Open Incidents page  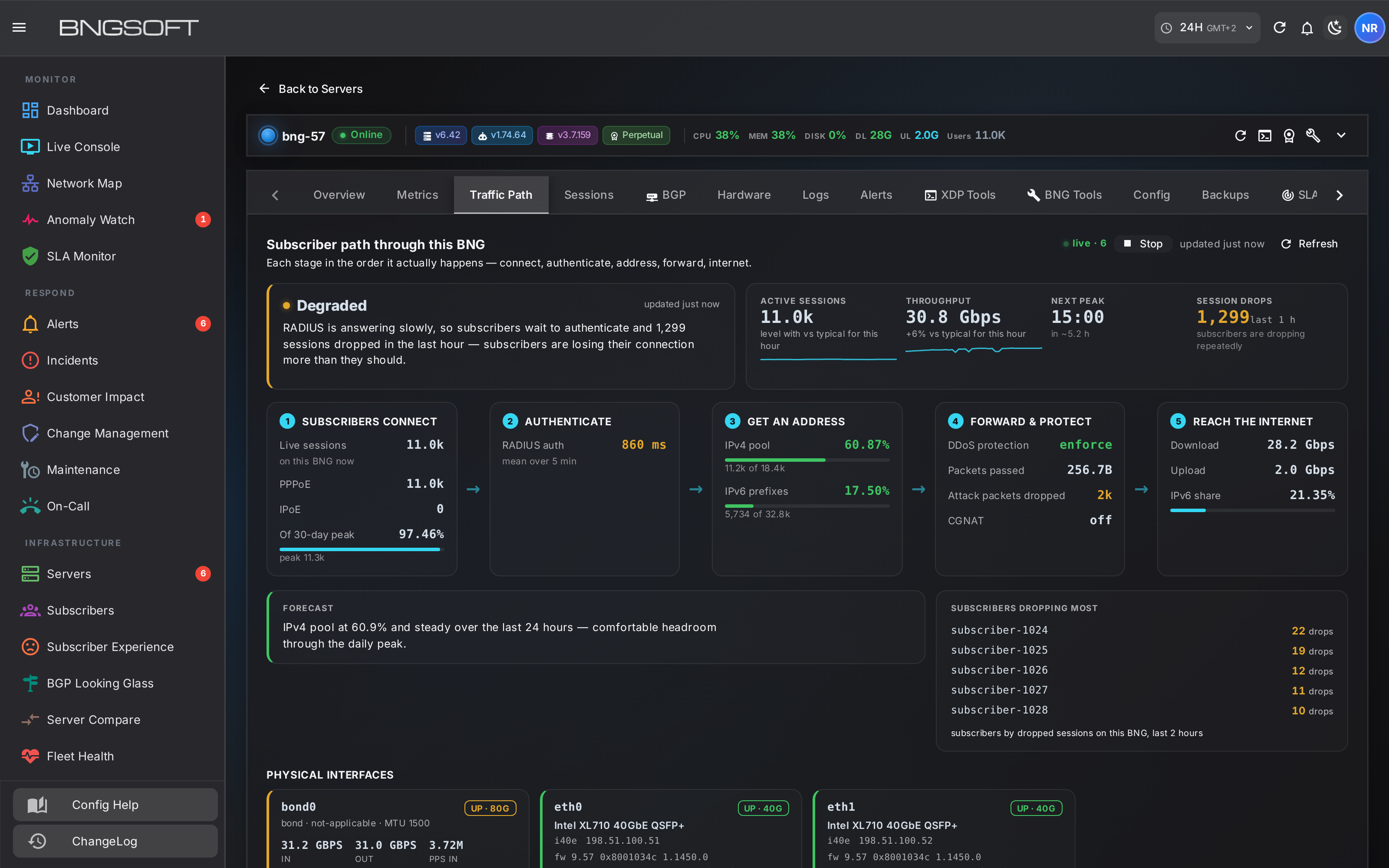(x=112, y=361)
